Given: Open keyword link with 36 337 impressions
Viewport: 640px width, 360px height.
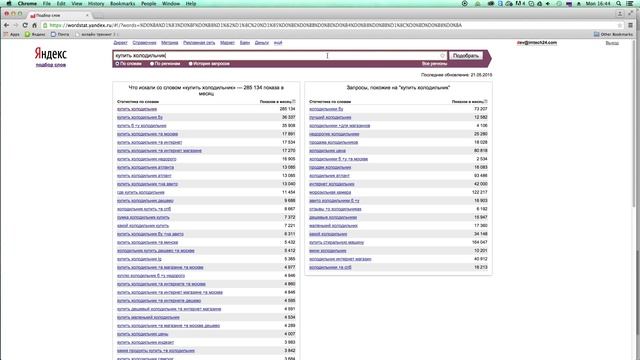Looking at the screenshot, I should 140,118.
